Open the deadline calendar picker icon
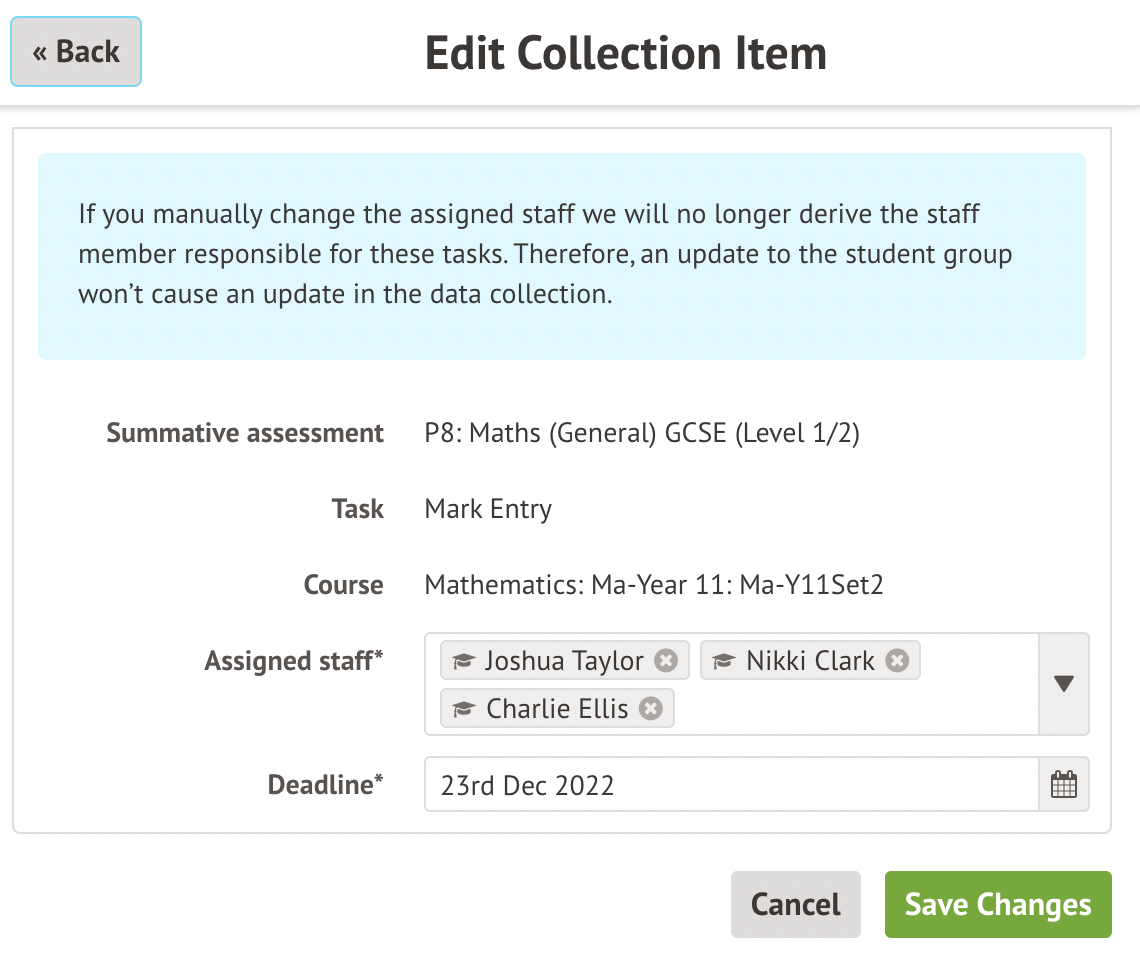The width and height of the screenshot is (1140, 954). point(1064,785)
